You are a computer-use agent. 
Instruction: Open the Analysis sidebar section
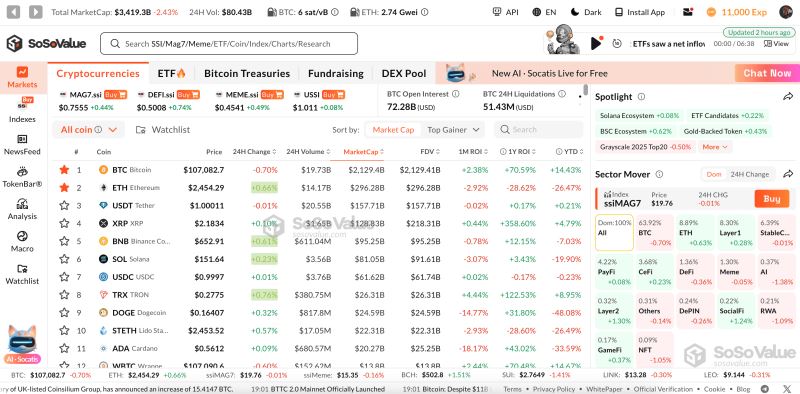tap(22, 204)
